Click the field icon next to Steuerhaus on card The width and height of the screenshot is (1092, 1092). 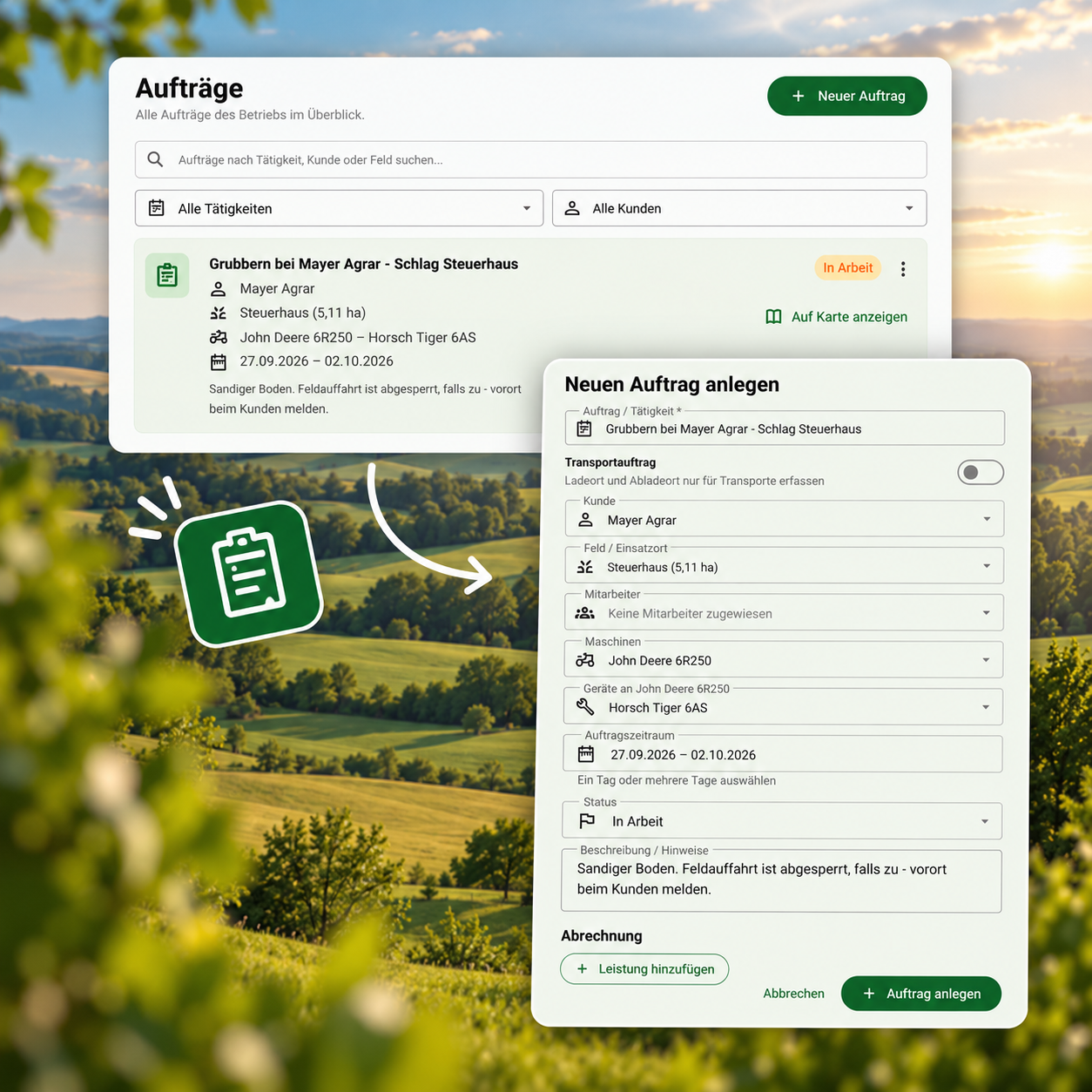point(219,313)
